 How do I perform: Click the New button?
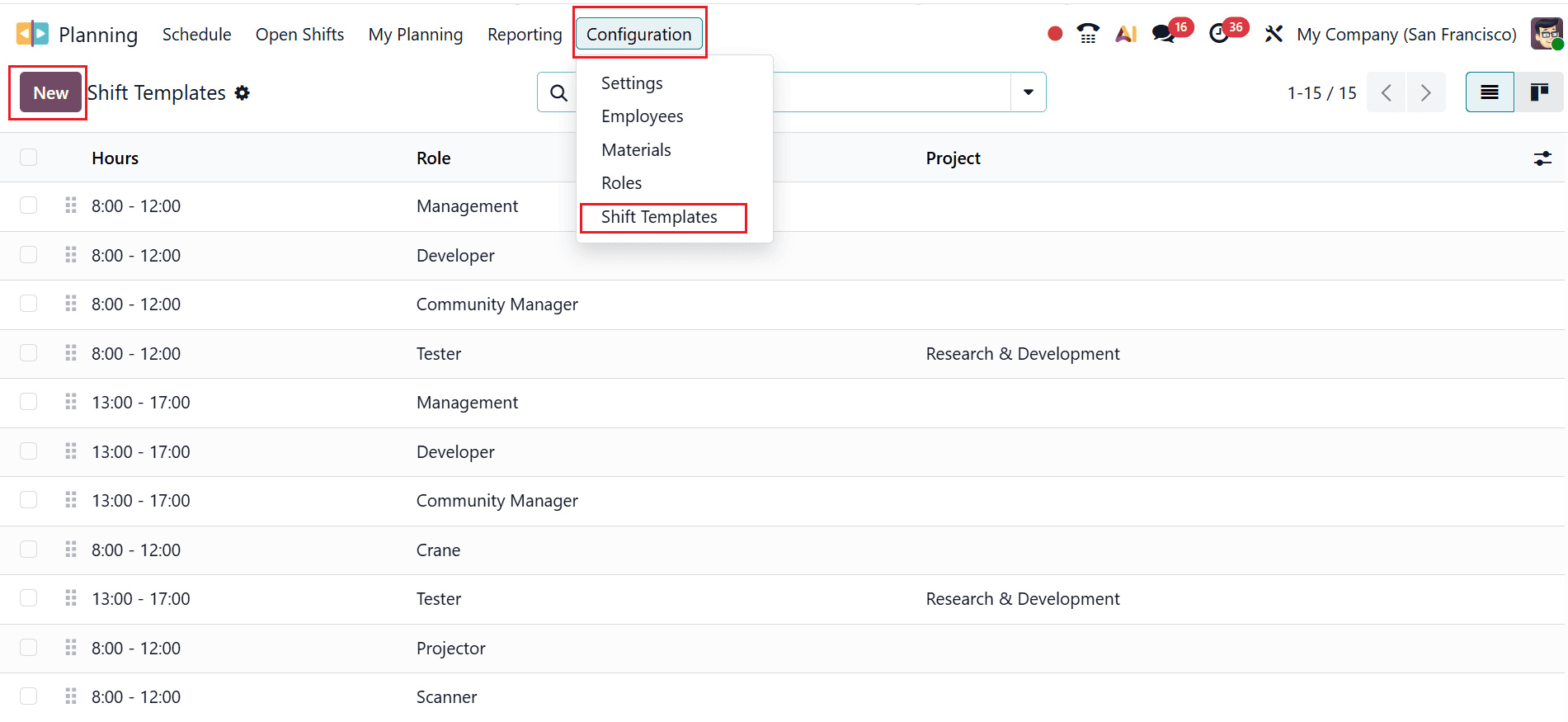point(51,93)
